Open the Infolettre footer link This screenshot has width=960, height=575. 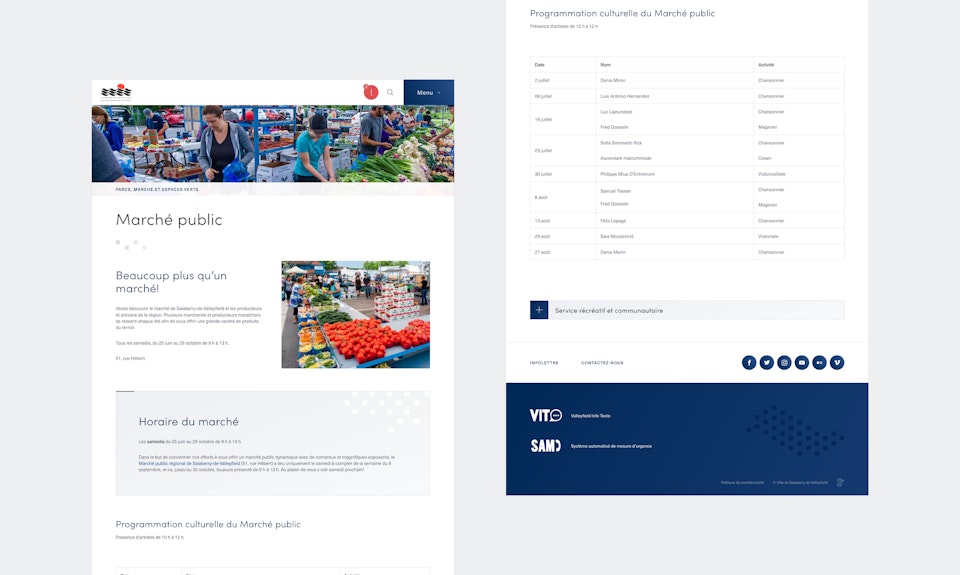(x=544, y=363)
